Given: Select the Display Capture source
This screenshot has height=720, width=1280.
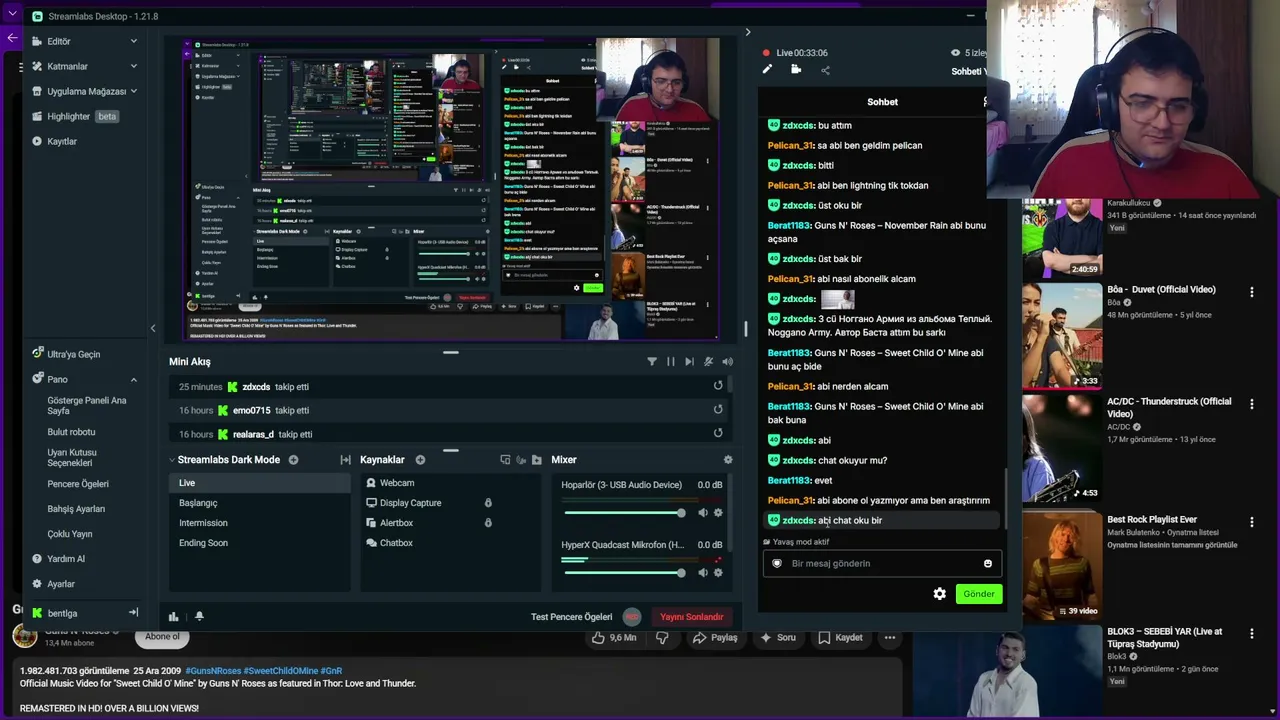Looking at the screenshot, I should (448, 503).
